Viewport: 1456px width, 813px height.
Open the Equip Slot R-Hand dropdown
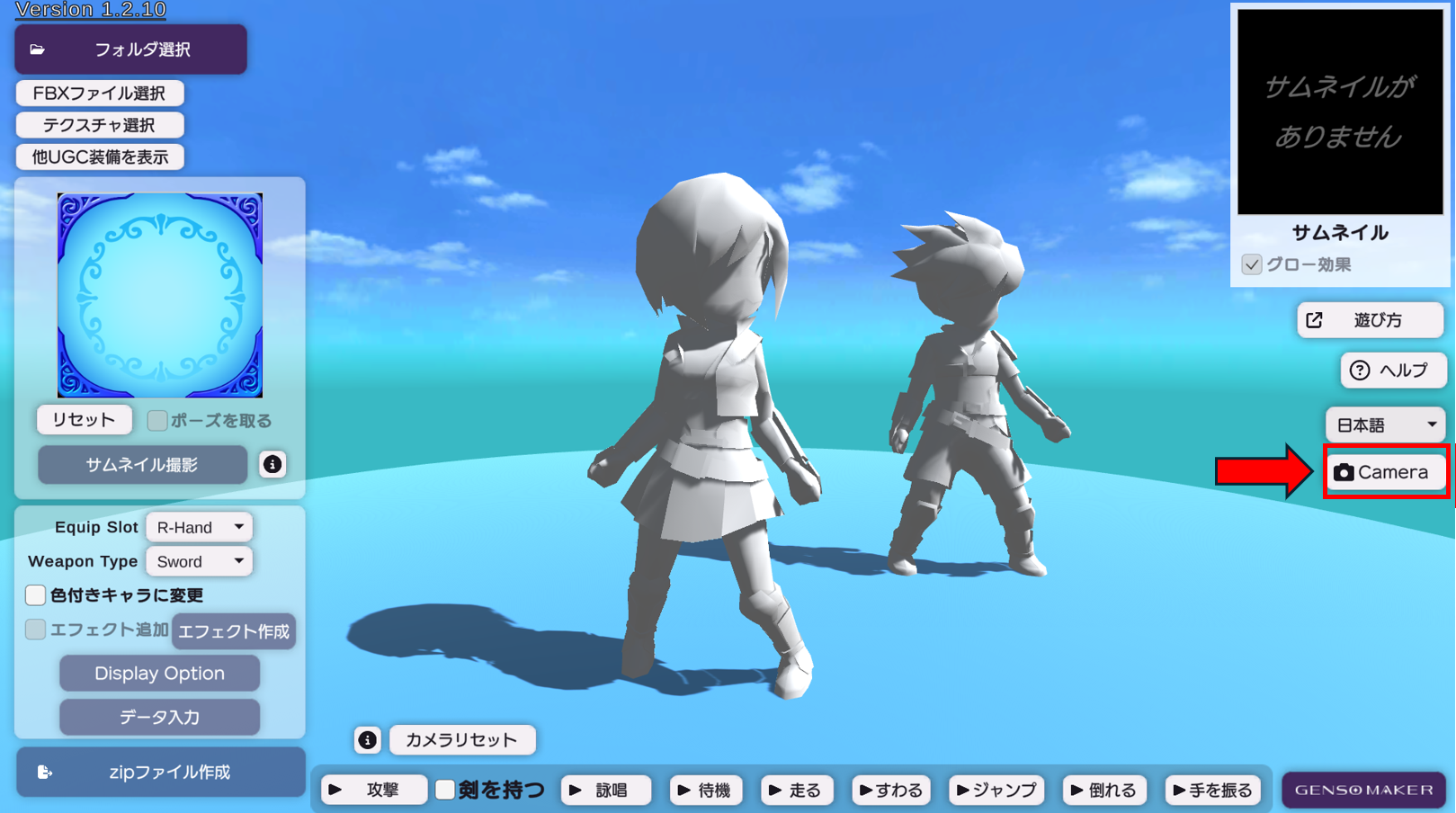[199, 527]
